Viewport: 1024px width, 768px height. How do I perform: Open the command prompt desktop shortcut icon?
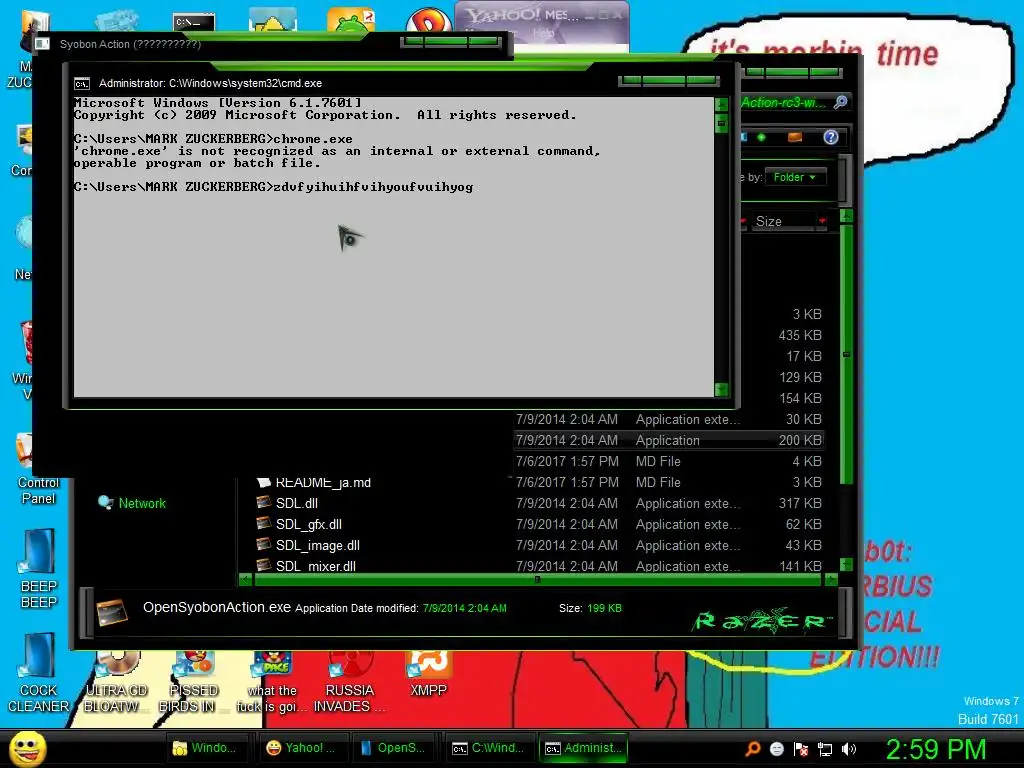[194, 22]
